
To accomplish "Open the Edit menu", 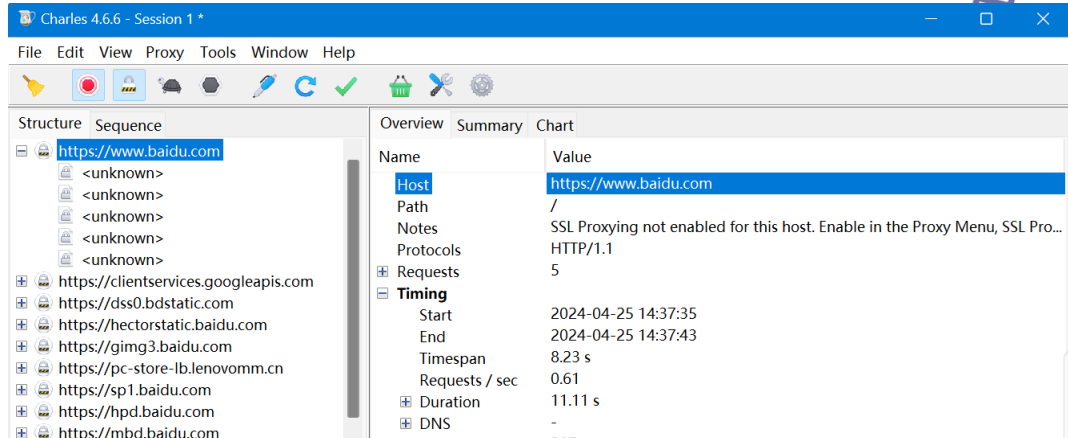I will point(70,52).
